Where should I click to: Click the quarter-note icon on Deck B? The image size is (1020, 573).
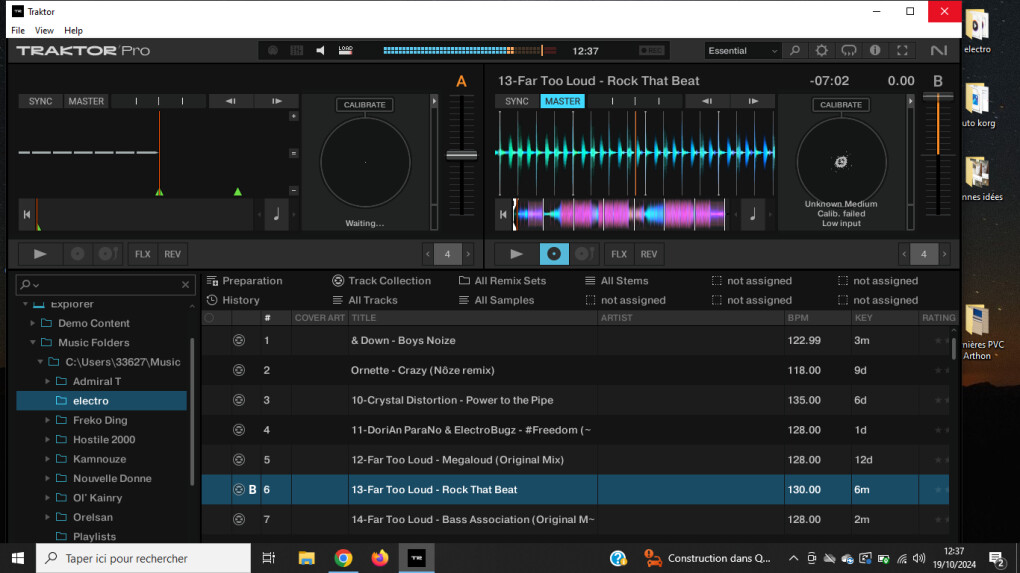tap(753, 214)
